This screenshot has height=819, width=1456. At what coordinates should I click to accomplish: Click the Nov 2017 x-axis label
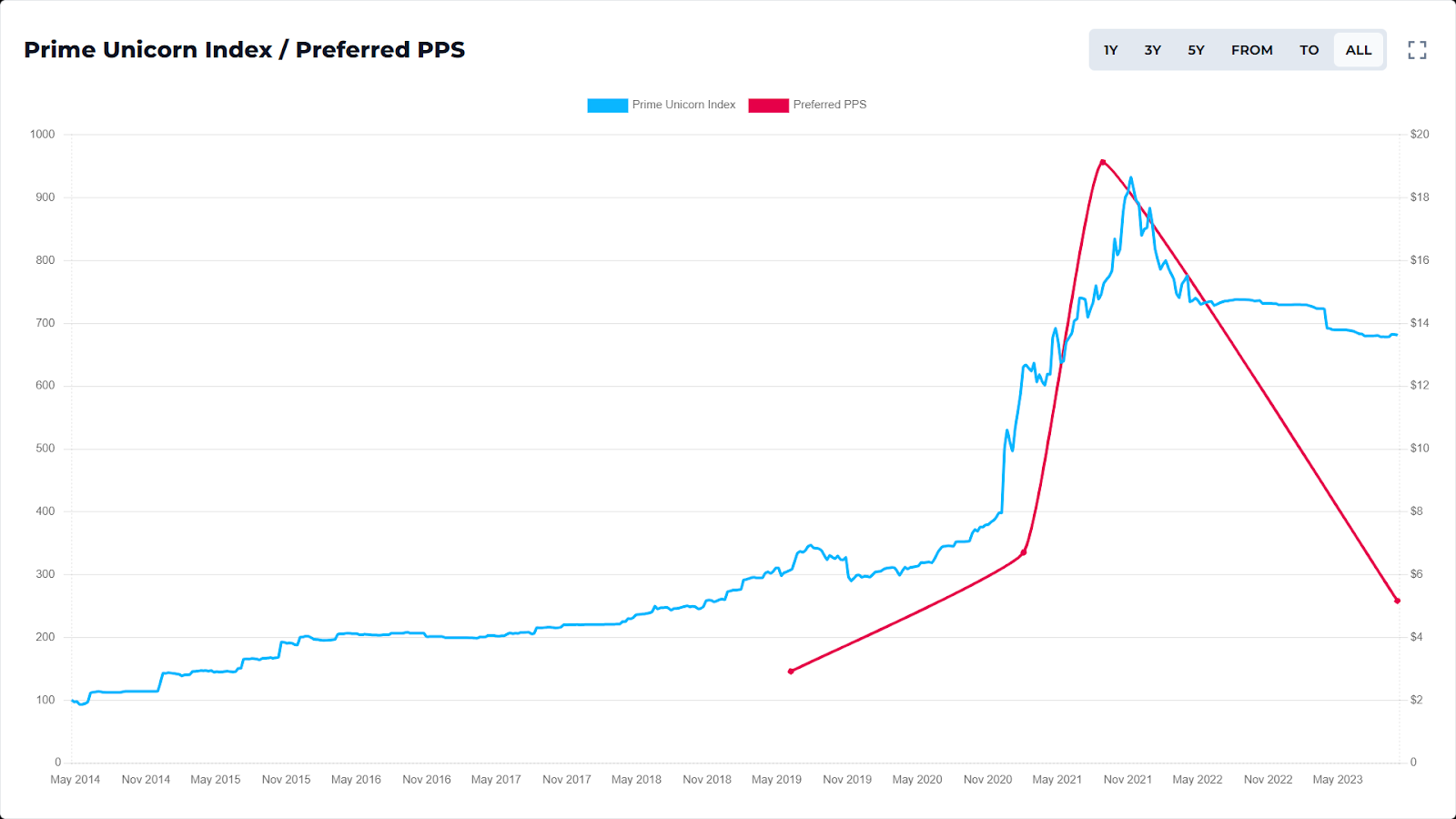(567, 780)
